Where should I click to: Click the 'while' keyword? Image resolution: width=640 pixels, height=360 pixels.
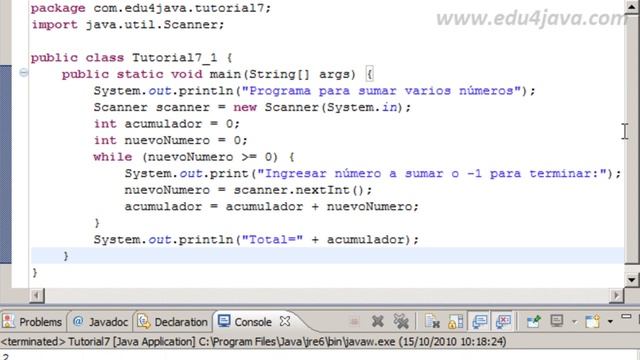pos(113,157)
